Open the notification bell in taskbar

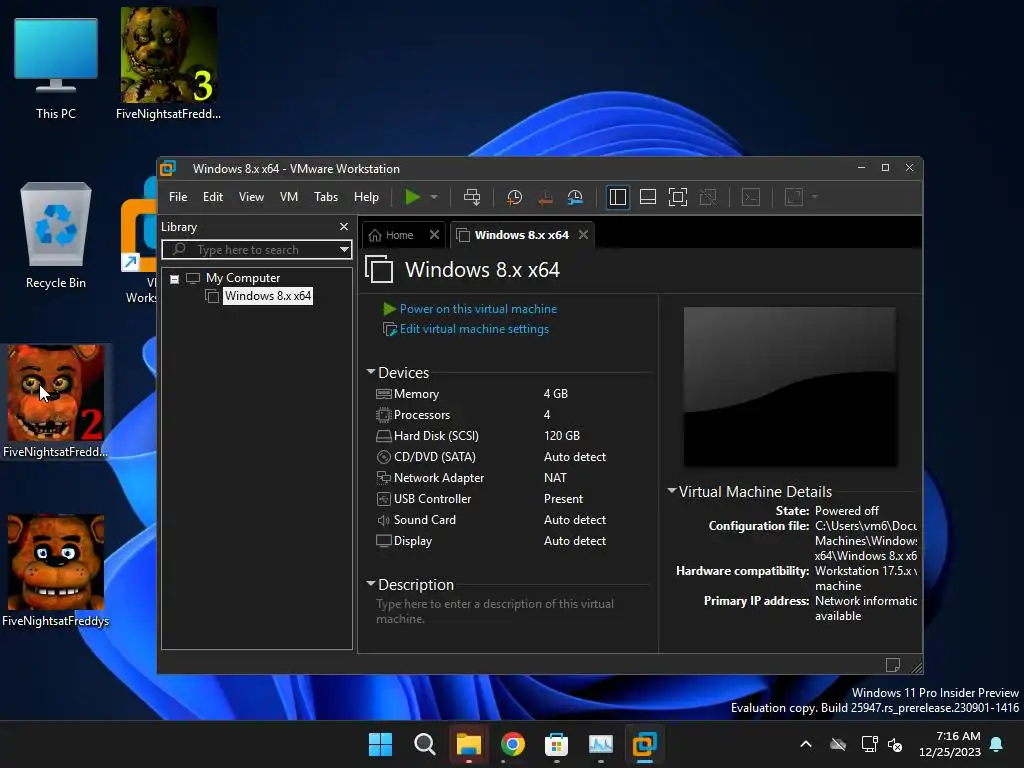pyautogui.click(x=997, y=744)
